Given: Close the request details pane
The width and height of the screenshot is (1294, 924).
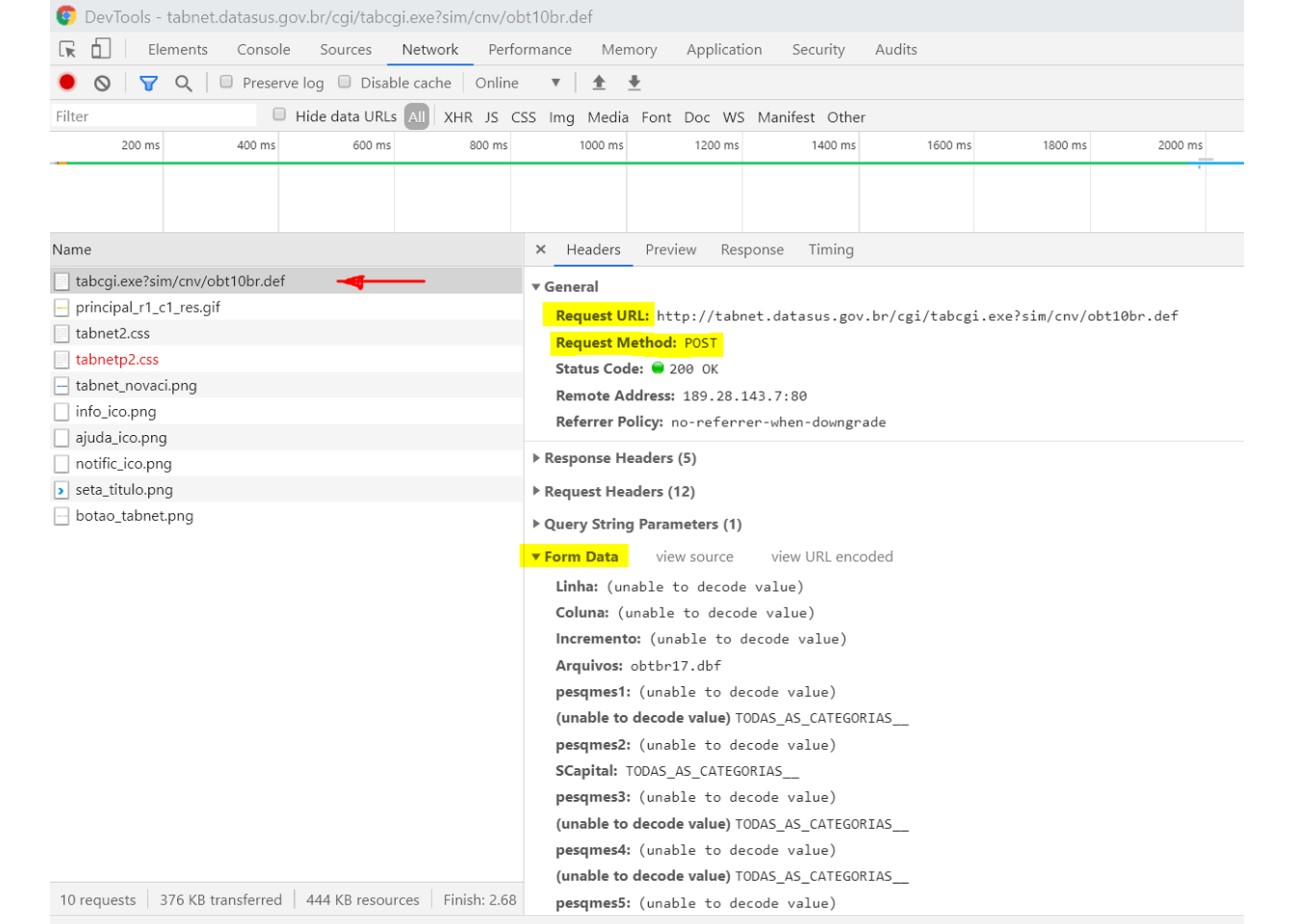Looking at the screenshot, I should [541, 249].
